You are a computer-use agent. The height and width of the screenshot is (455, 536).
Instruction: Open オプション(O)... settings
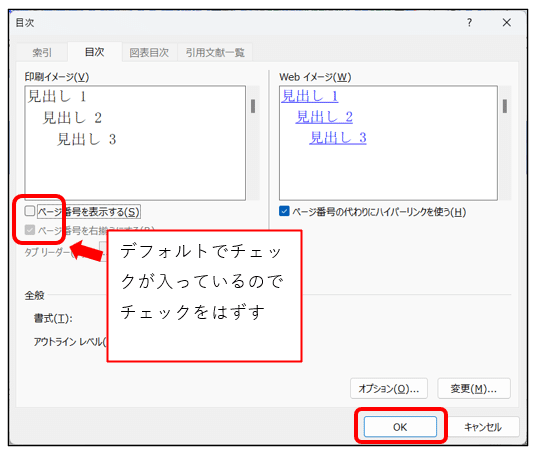389,388
